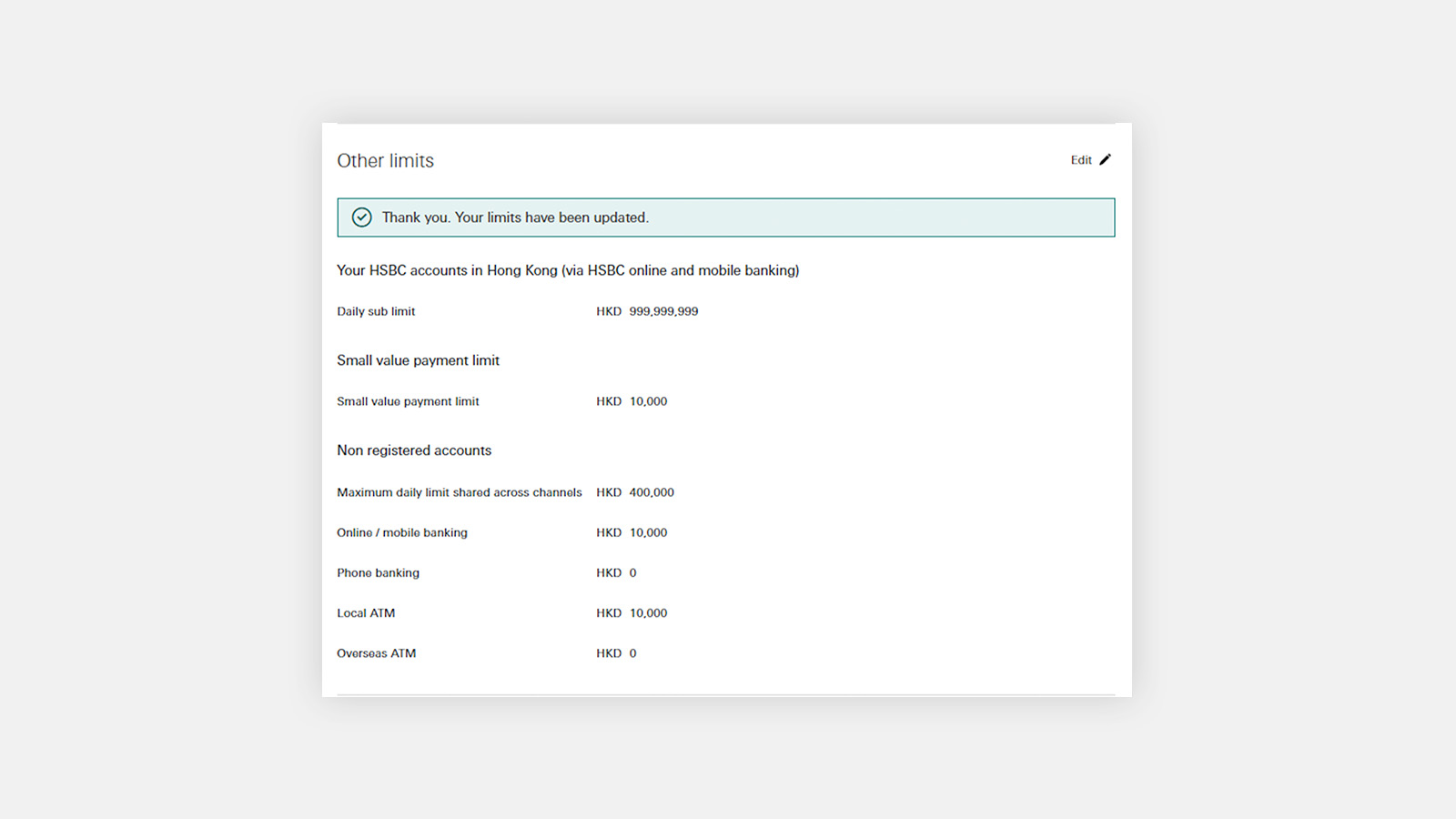Screen dimensions: 1456x819
Task: Click small value payment limit HKD 10,000 amount
Action: click(632, 401)
